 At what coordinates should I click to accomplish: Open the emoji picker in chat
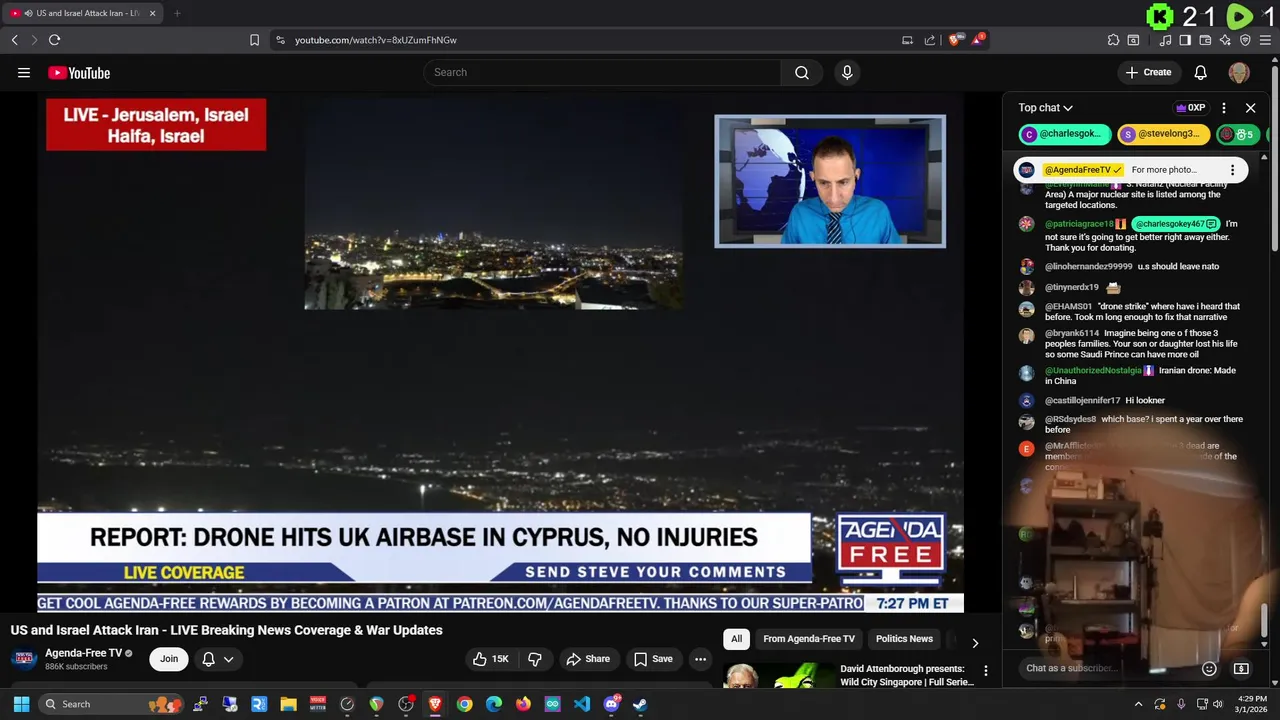point(1209,669)
